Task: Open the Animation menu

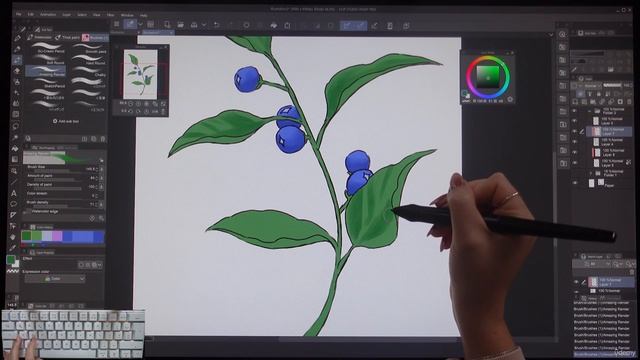Action: tap(48, 15)
